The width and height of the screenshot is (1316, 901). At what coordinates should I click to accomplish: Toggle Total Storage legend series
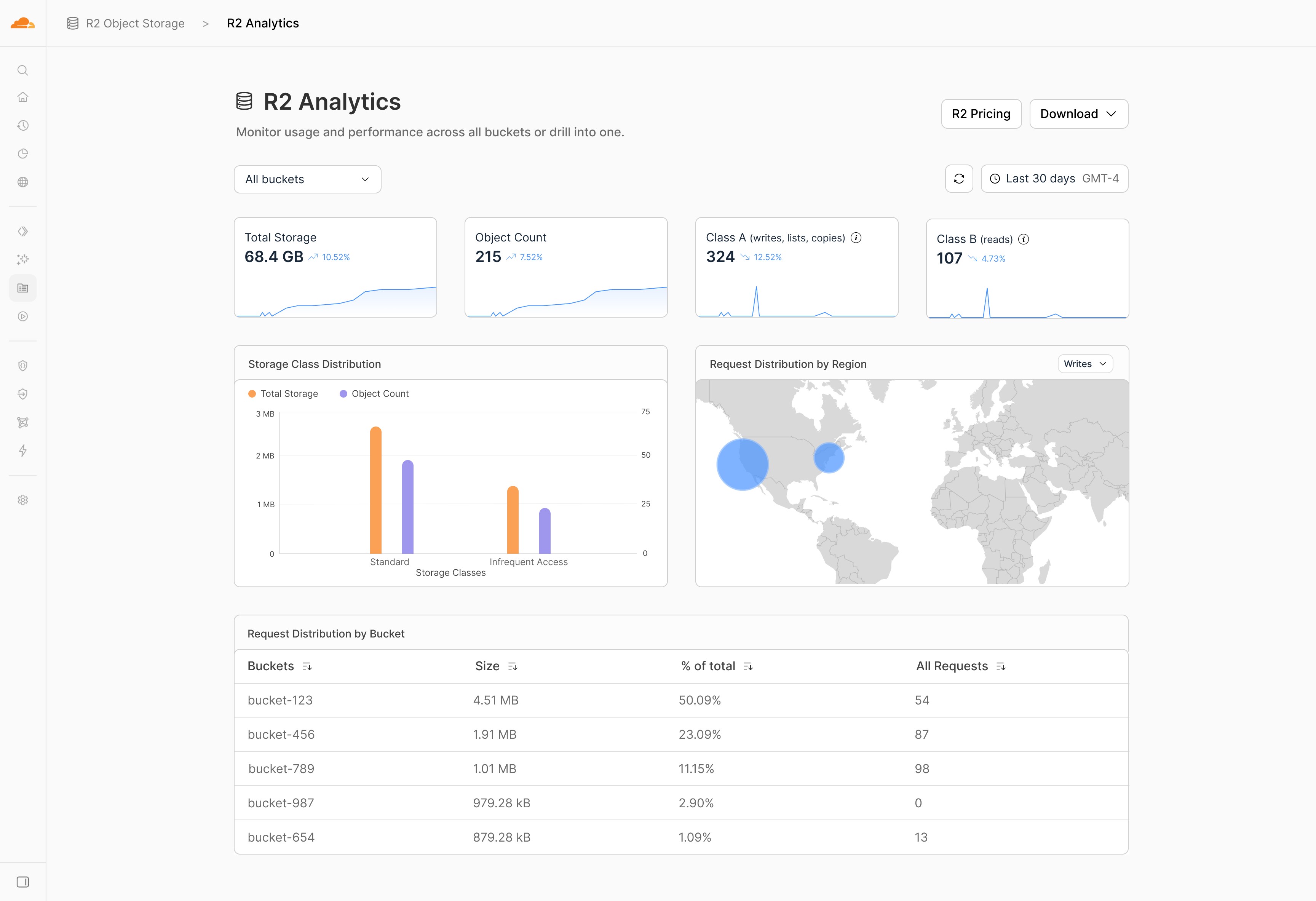[283, 394]
